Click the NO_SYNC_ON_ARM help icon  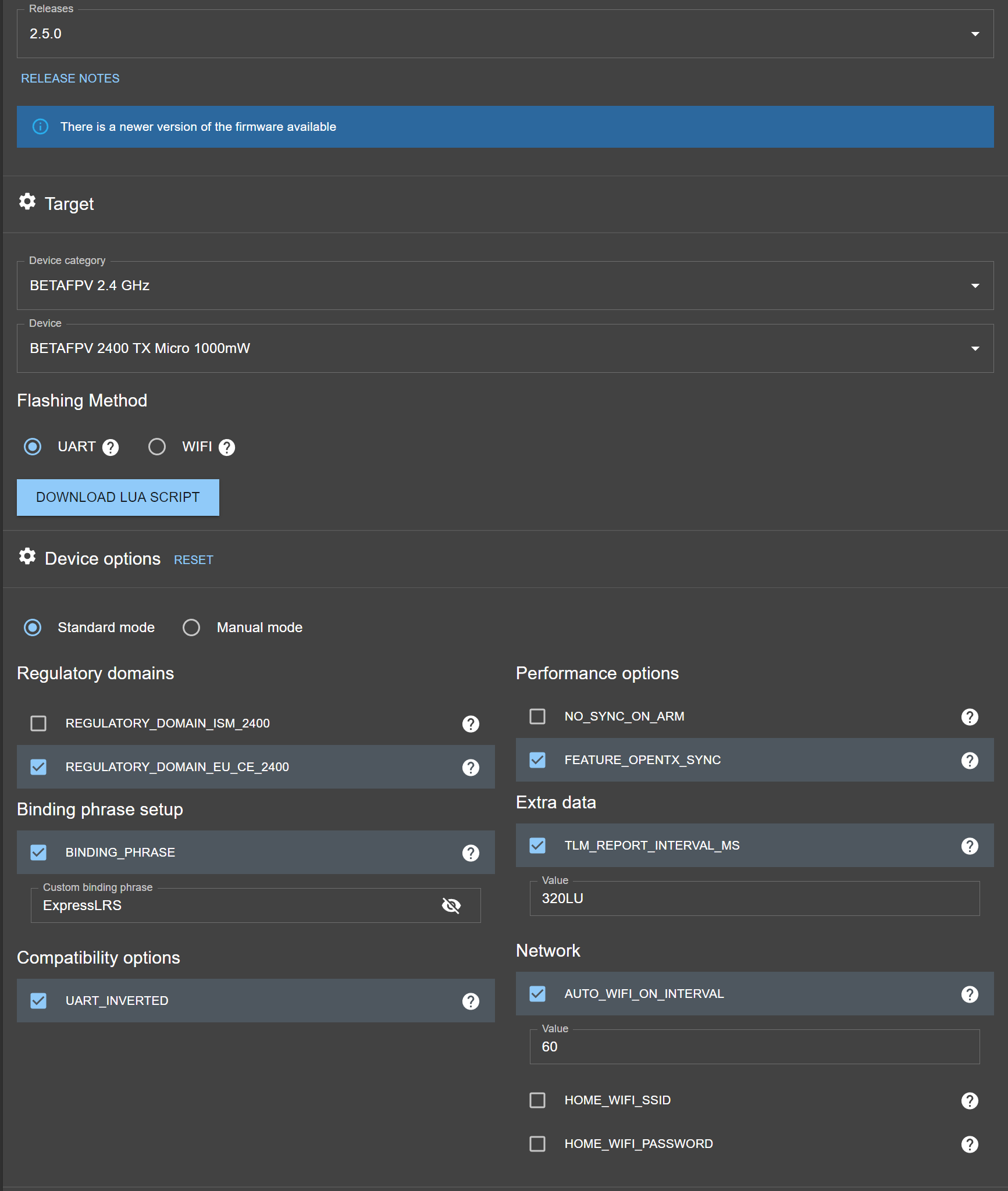969,716
